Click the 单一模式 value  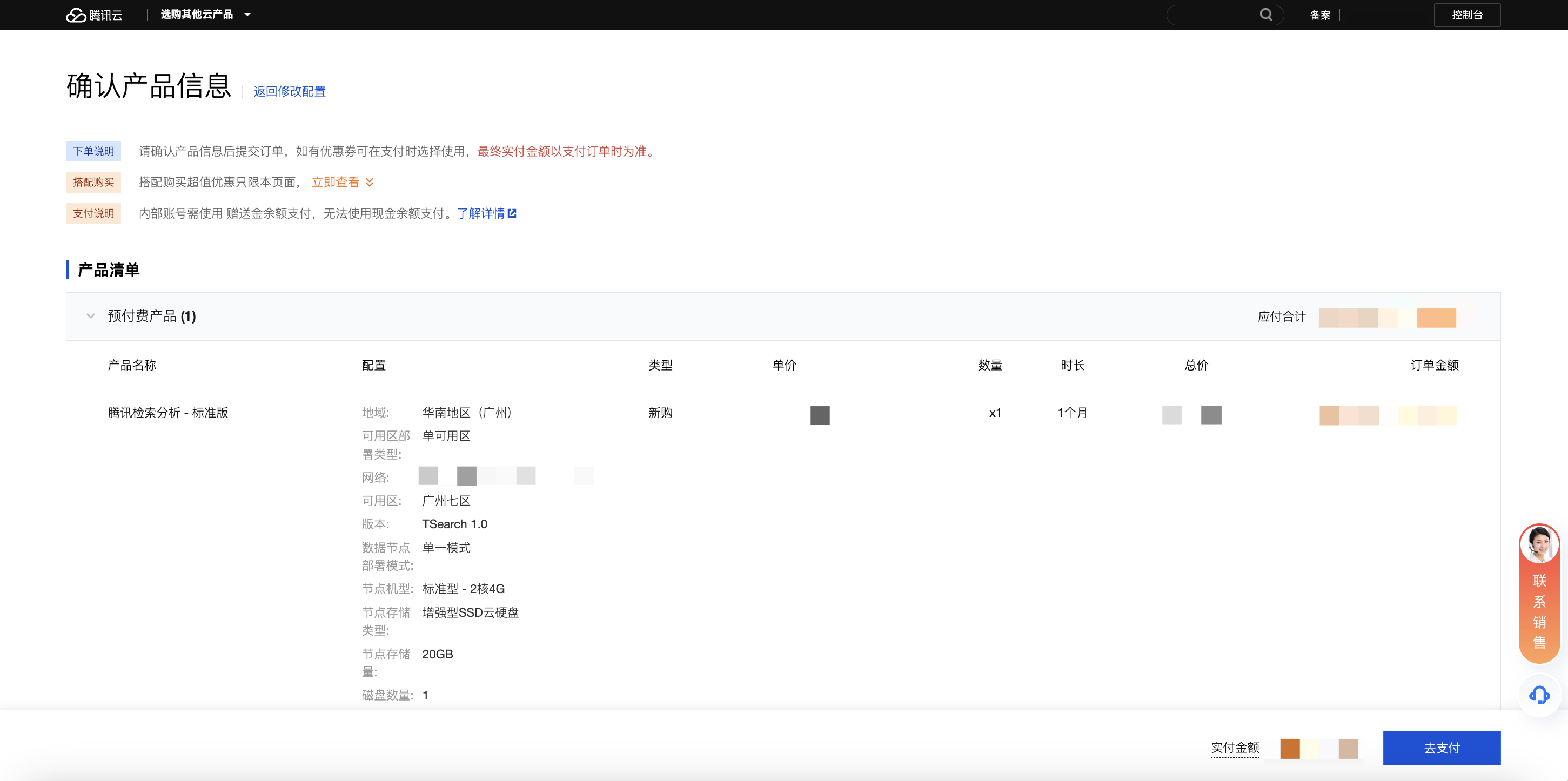pyautogui.click(x=446, y=548)
